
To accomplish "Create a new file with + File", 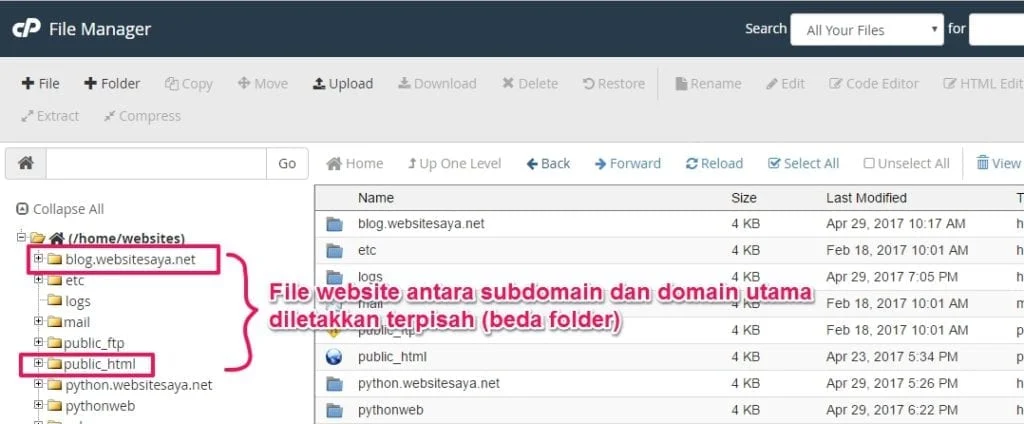I will [41, 84].
